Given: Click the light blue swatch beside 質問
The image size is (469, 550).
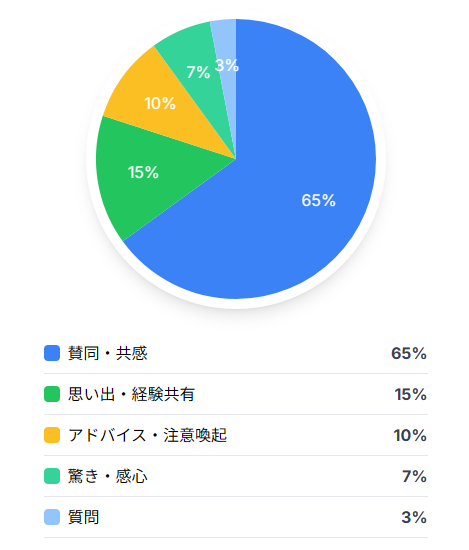Looking at the screenshot, I should pos(52,517).
